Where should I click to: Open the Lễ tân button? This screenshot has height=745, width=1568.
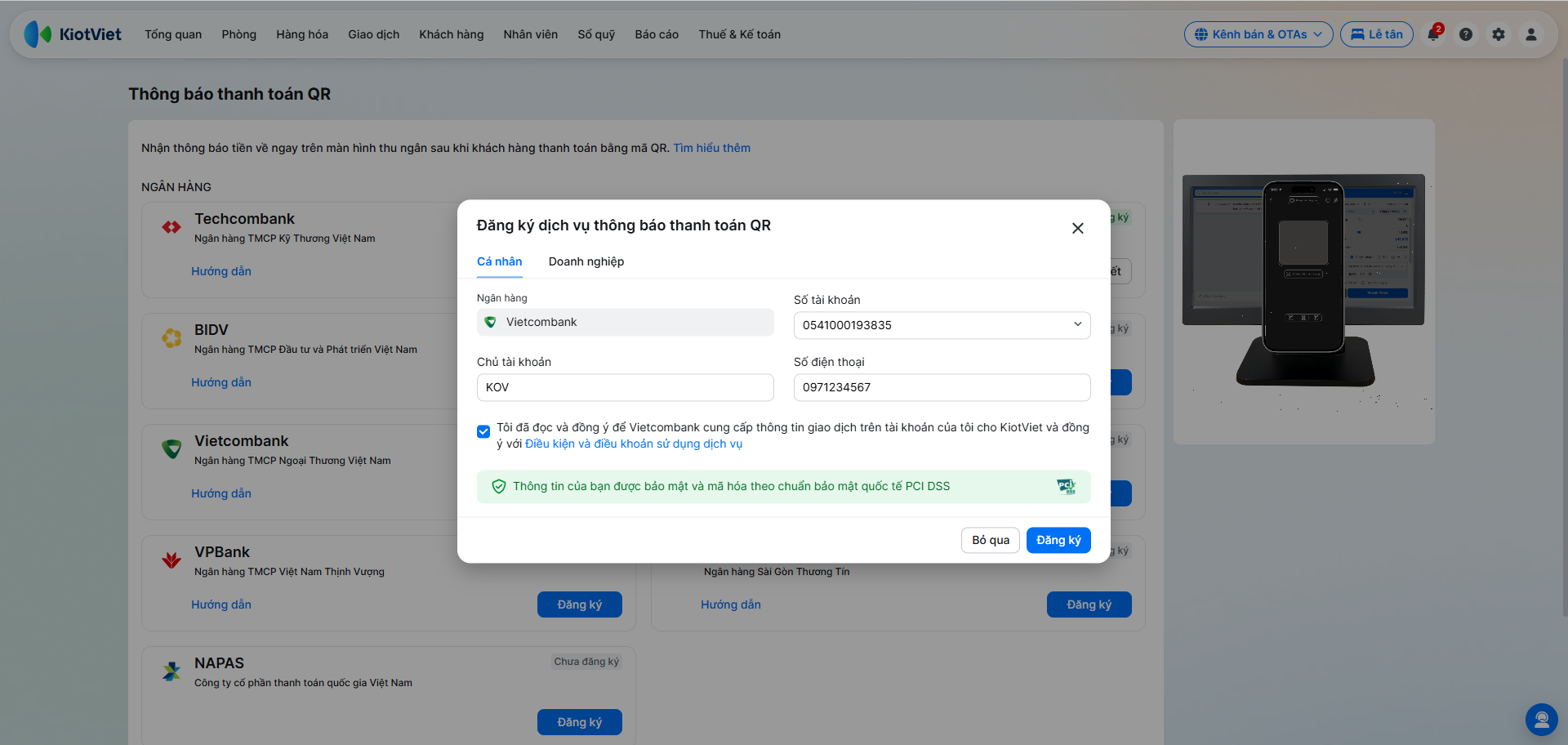click(x=1377, y=34)
